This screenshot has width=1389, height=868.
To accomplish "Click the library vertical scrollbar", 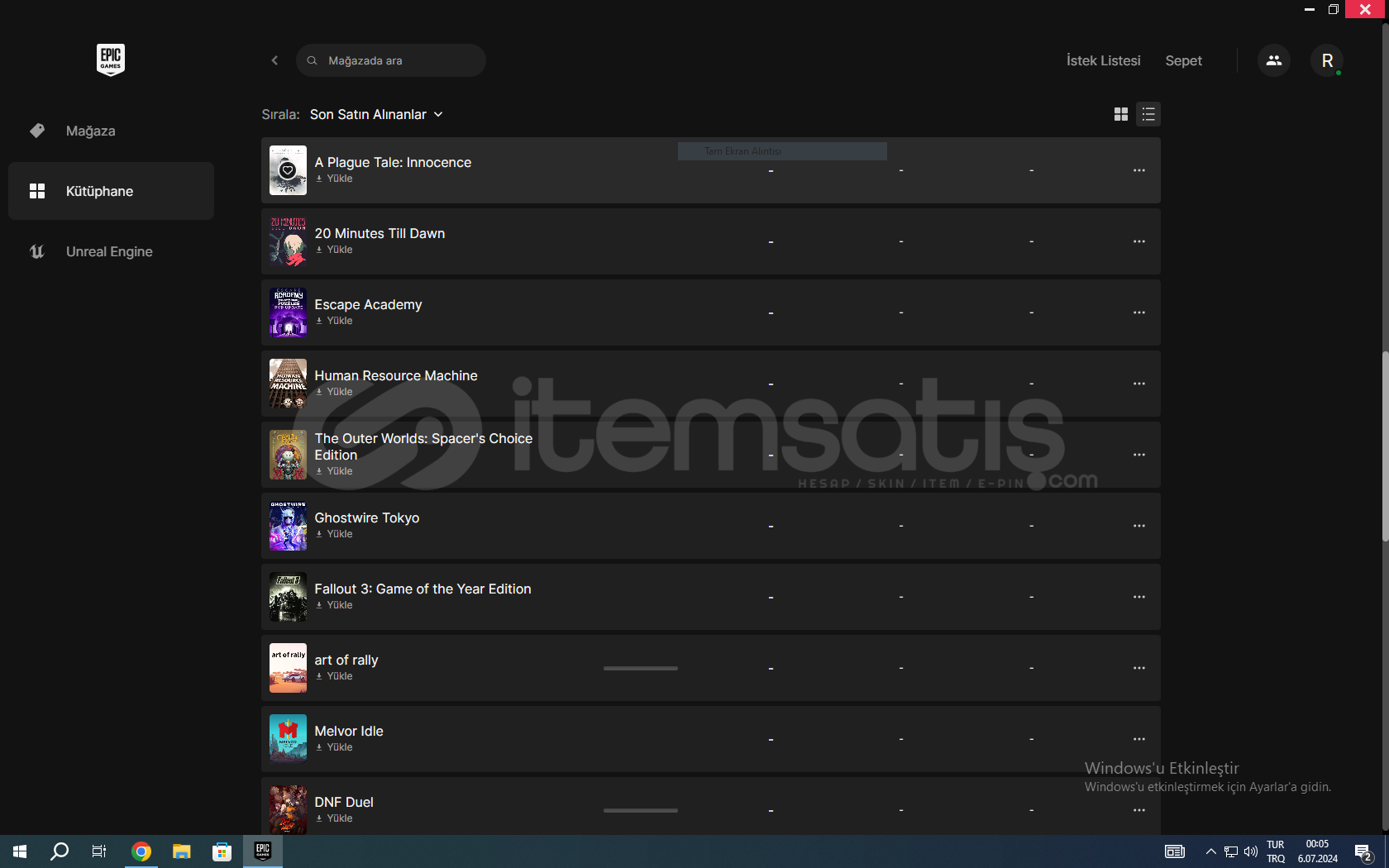I will coord(1385,446).
